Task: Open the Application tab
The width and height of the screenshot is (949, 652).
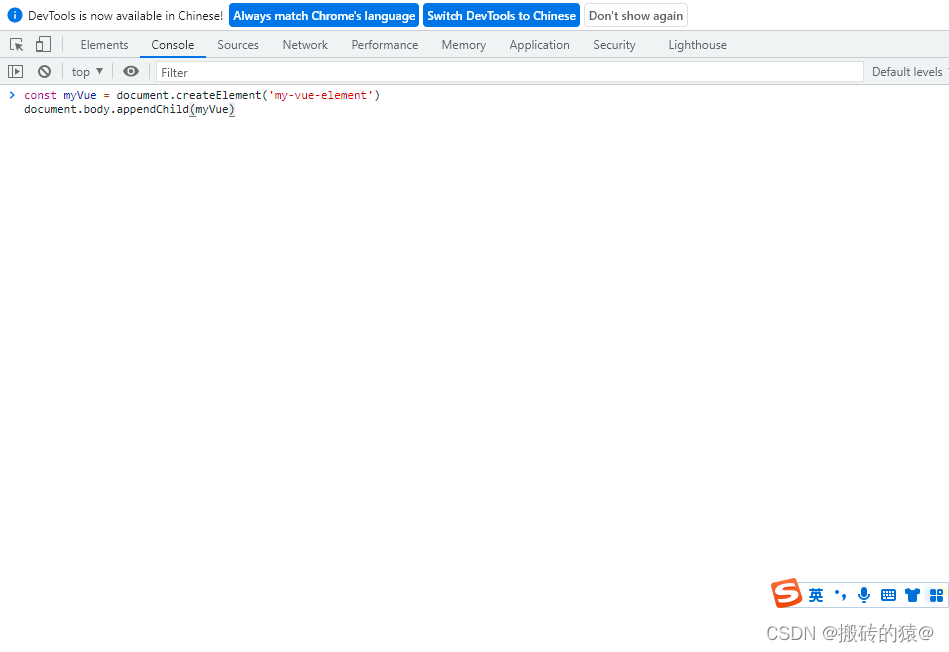Action: [539, 45]
